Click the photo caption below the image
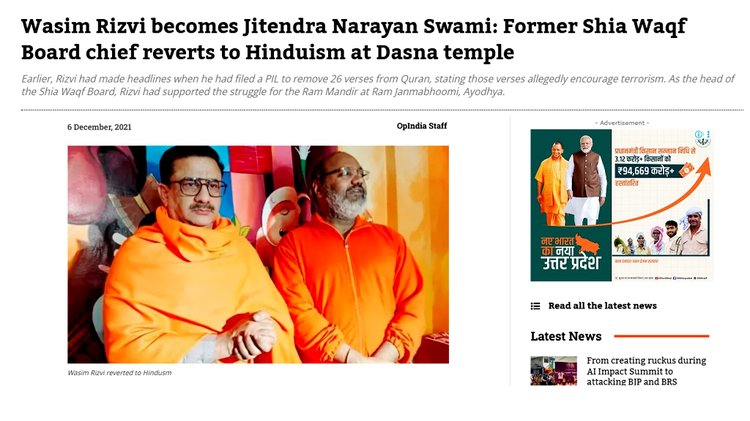Viewport: 750px width, 421px height. point(120,373)
